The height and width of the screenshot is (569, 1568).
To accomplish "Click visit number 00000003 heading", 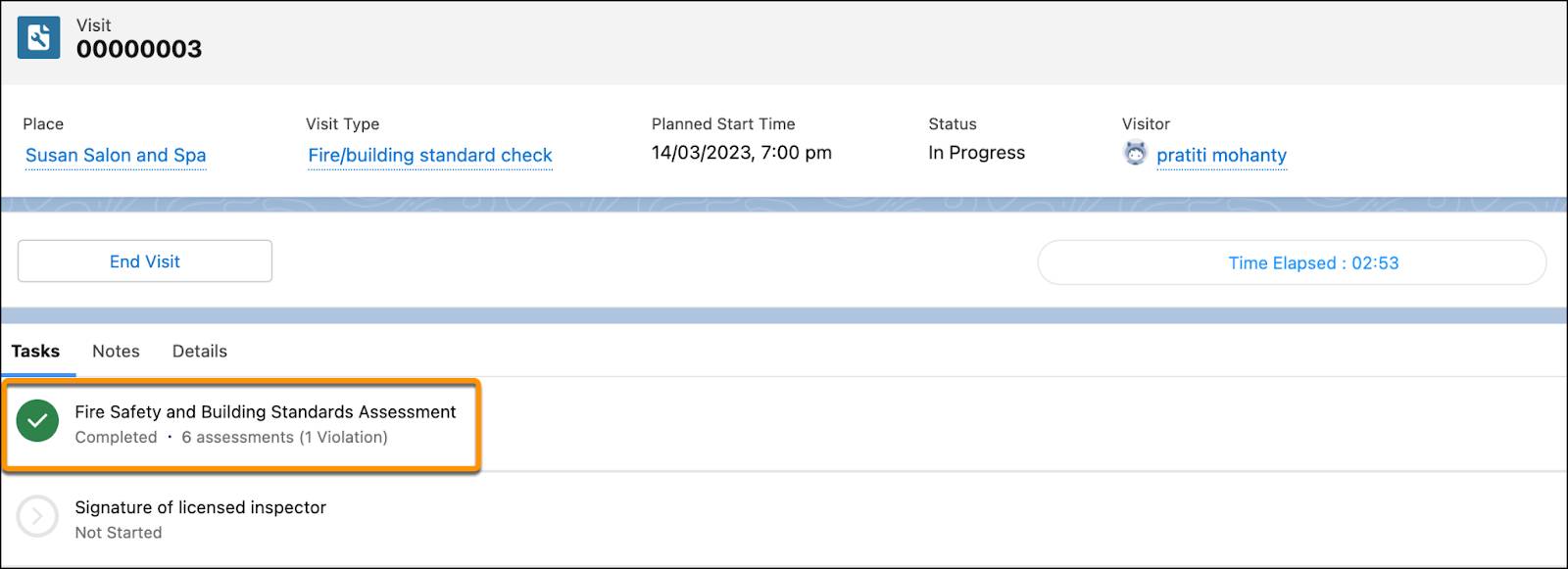I will tap(139, 49).
